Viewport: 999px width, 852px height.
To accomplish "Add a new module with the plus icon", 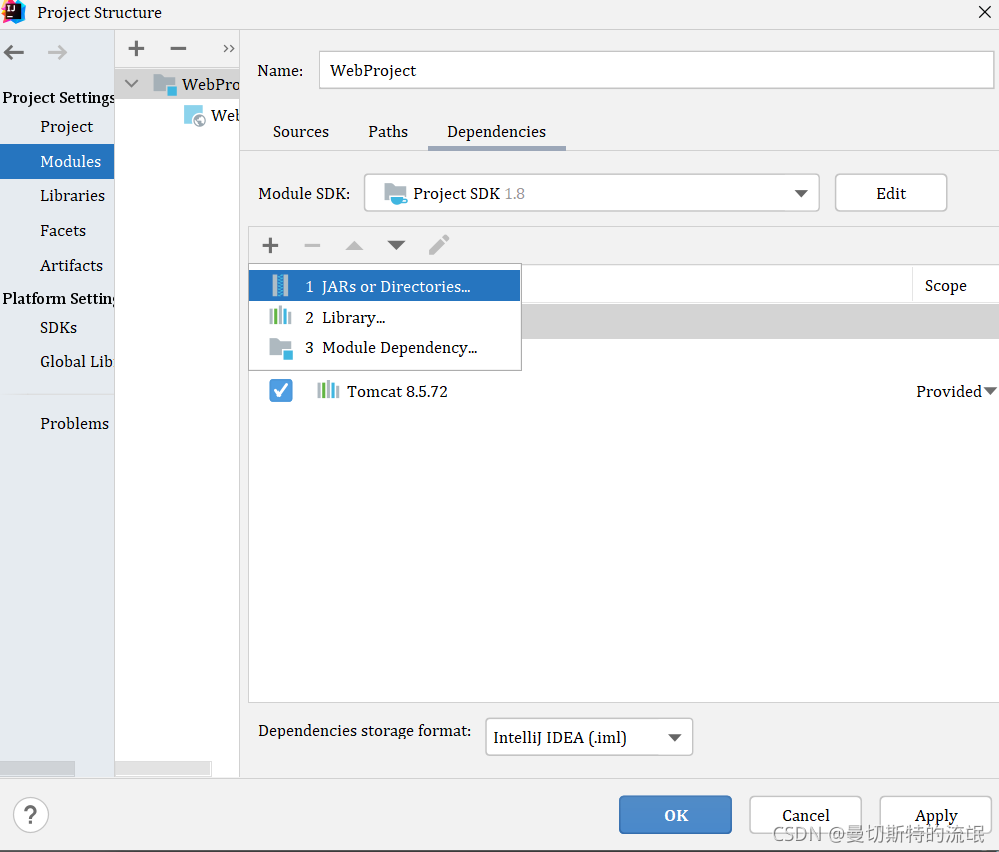I will pyautogui.click(x=136, y=48).
